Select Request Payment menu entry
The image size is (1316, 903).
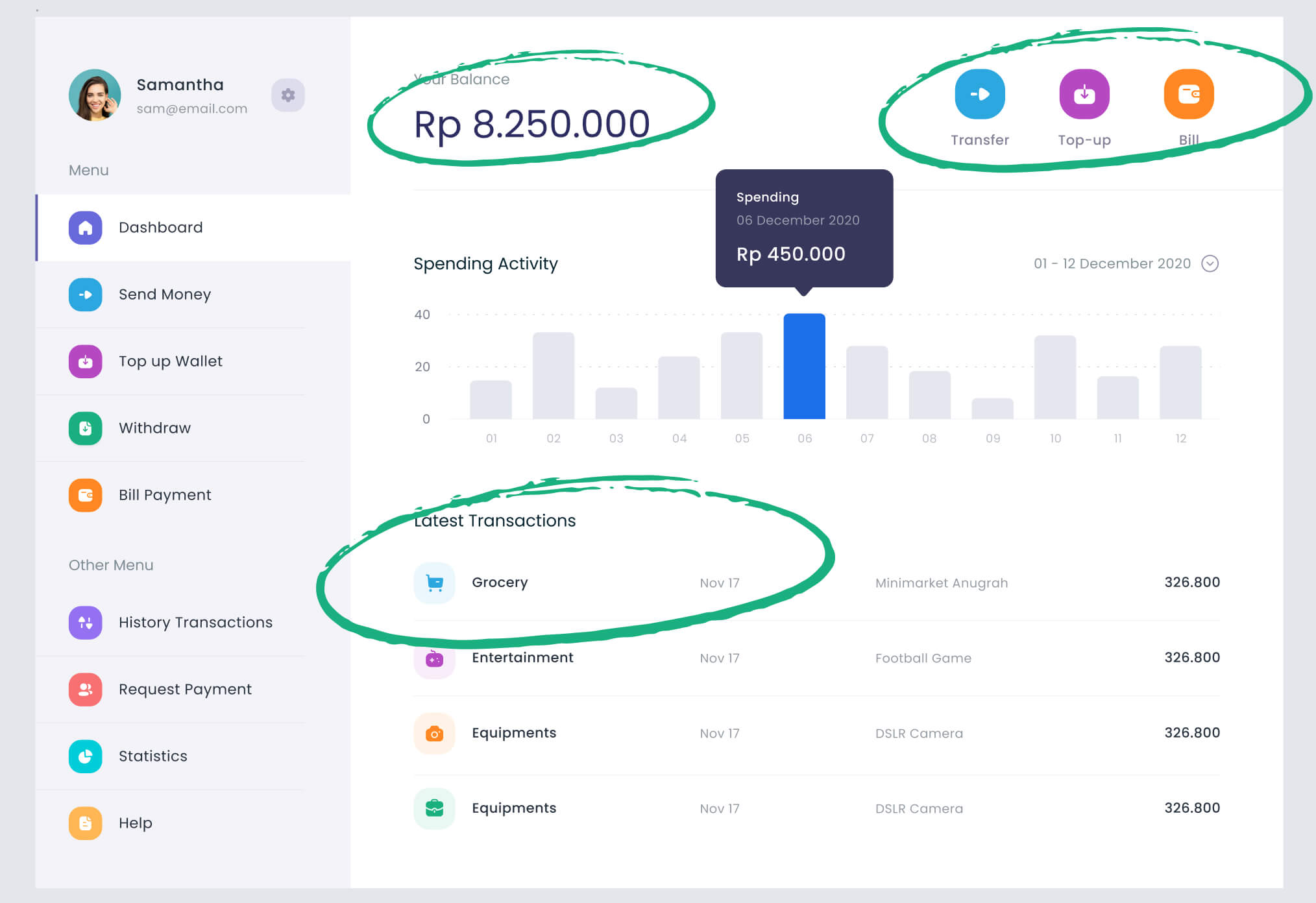(185, 690)
